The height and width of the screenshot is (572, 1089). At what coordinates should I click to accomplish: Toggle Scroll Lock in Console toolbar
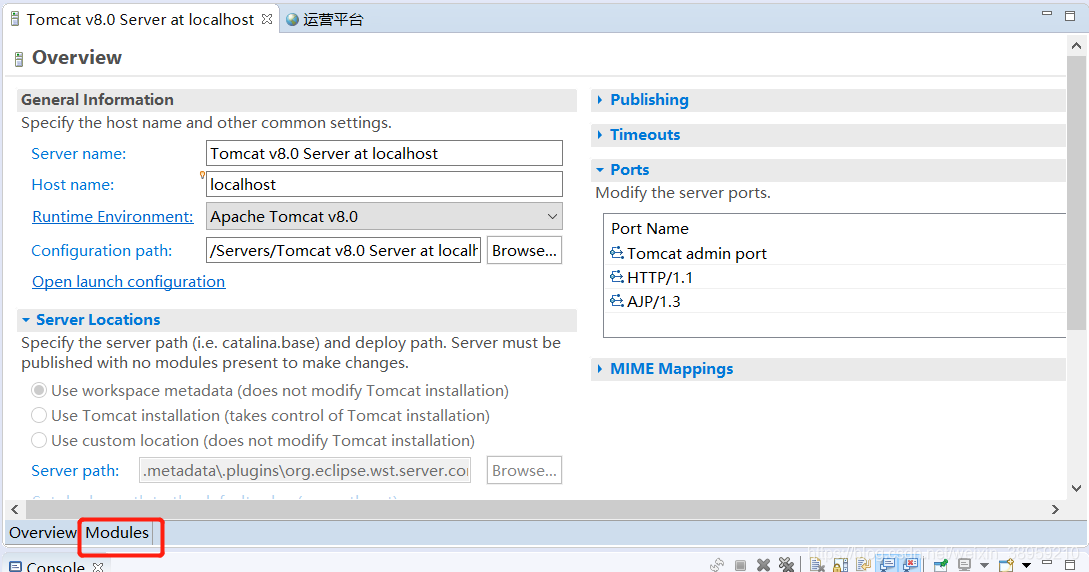click(x=840, y=565)
